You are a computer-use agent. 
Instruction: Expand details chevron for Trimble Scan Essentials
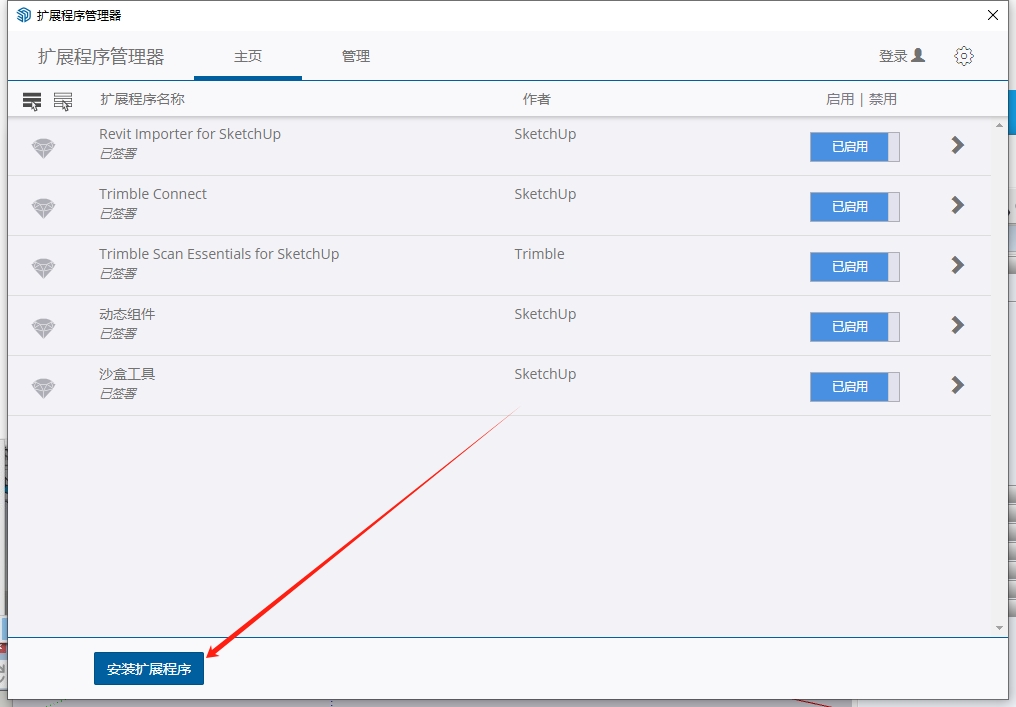[x=958, y=264]
